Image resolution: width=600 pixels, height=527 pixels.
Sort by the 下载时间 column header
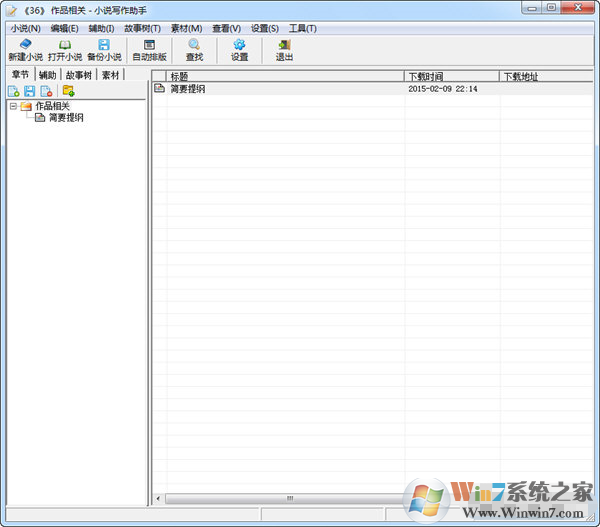click(x=452, y=76)
